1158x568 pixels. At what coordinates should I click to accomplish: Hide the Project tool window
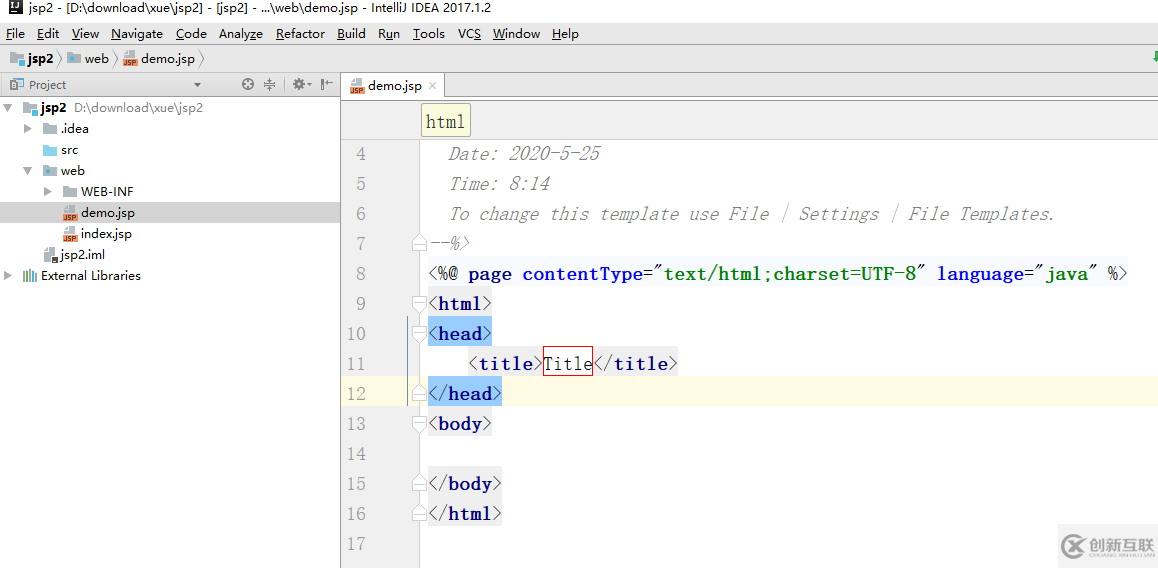326,85
